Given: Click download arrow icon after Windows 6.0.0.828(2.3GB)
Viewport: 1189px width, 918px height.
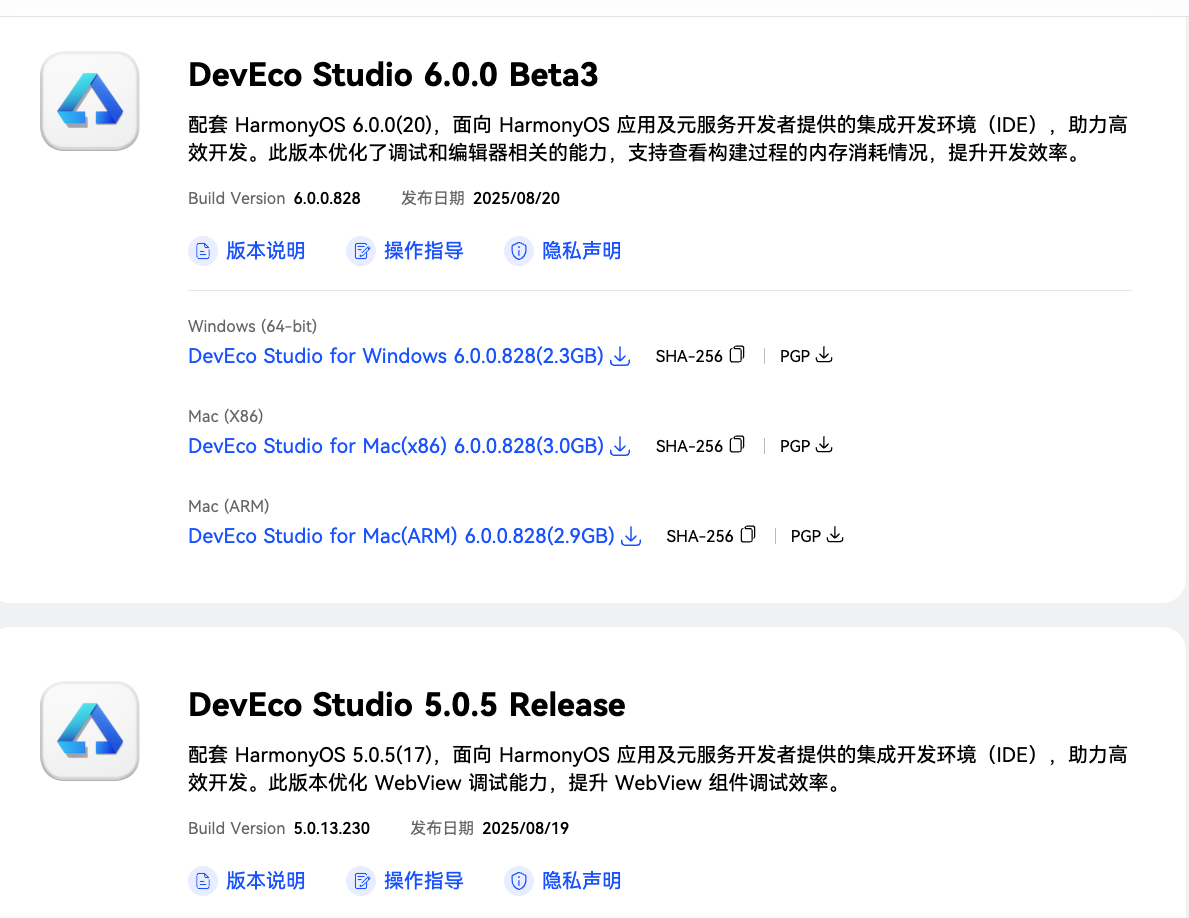Looking at the screenshot, I should [620, 356].
